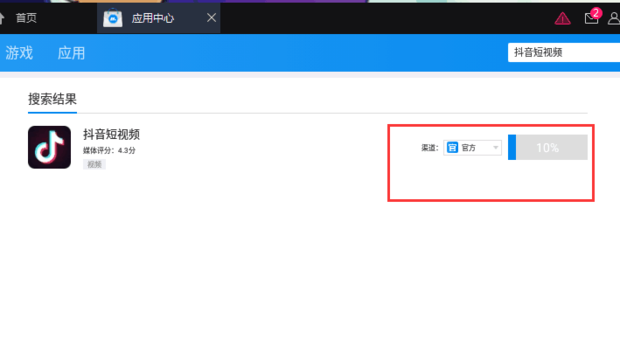Viewport: 620px width, 360px height.
Task: Click the 媒体评分: 4.3分 rating text
Action: point(109,151)
